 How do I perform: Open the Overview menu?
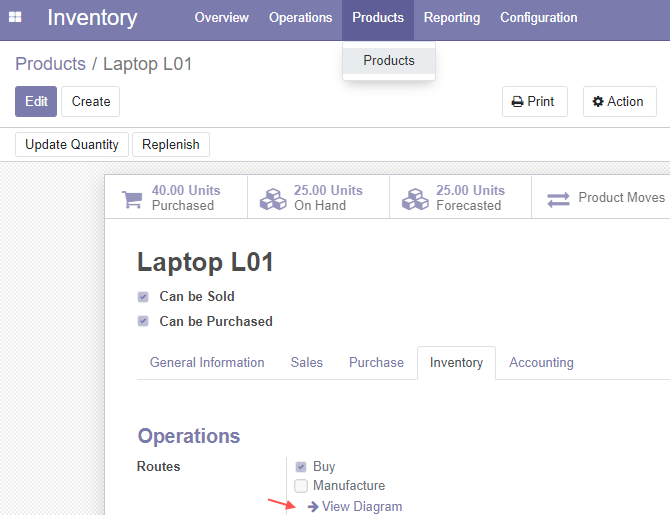(221, 18)
